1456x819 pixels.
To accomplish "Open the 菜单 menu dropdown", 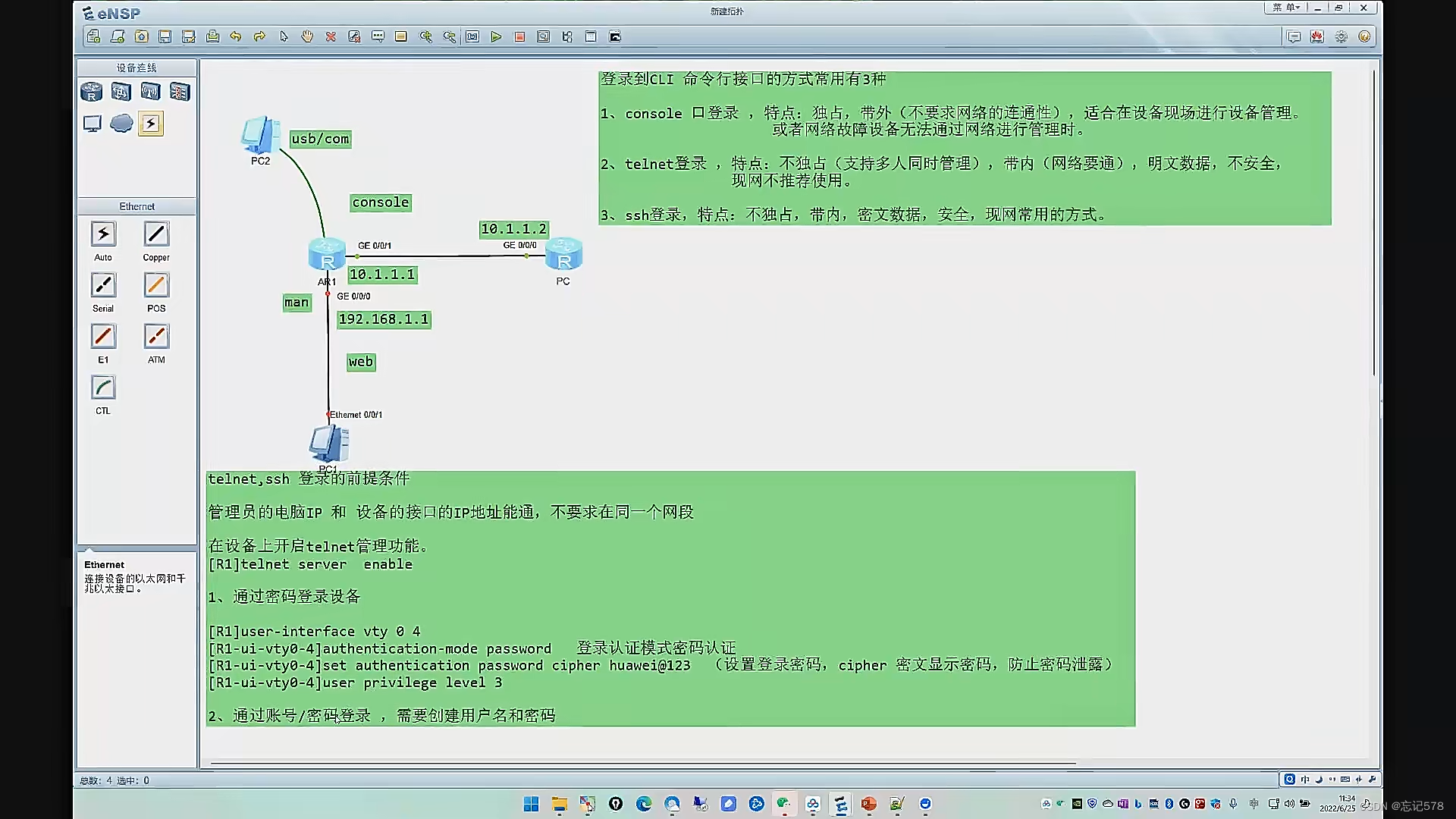I will pos(1285,8).
